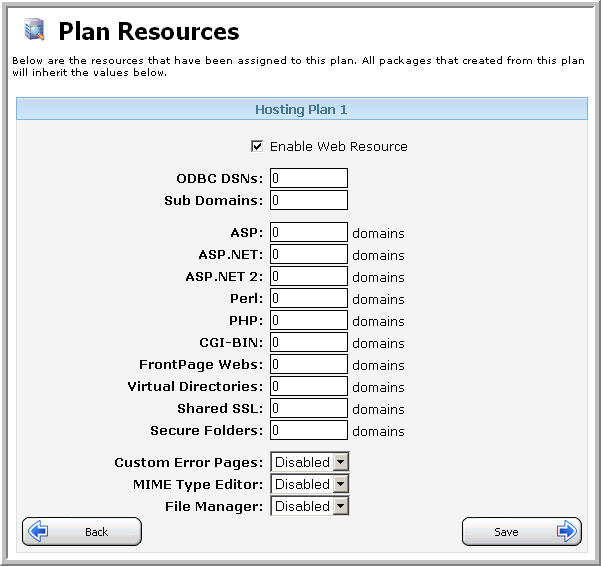Viewport: 601px width, 566px height.
Task: Click the Plan Resources server icon
Action: click(34, 30)
